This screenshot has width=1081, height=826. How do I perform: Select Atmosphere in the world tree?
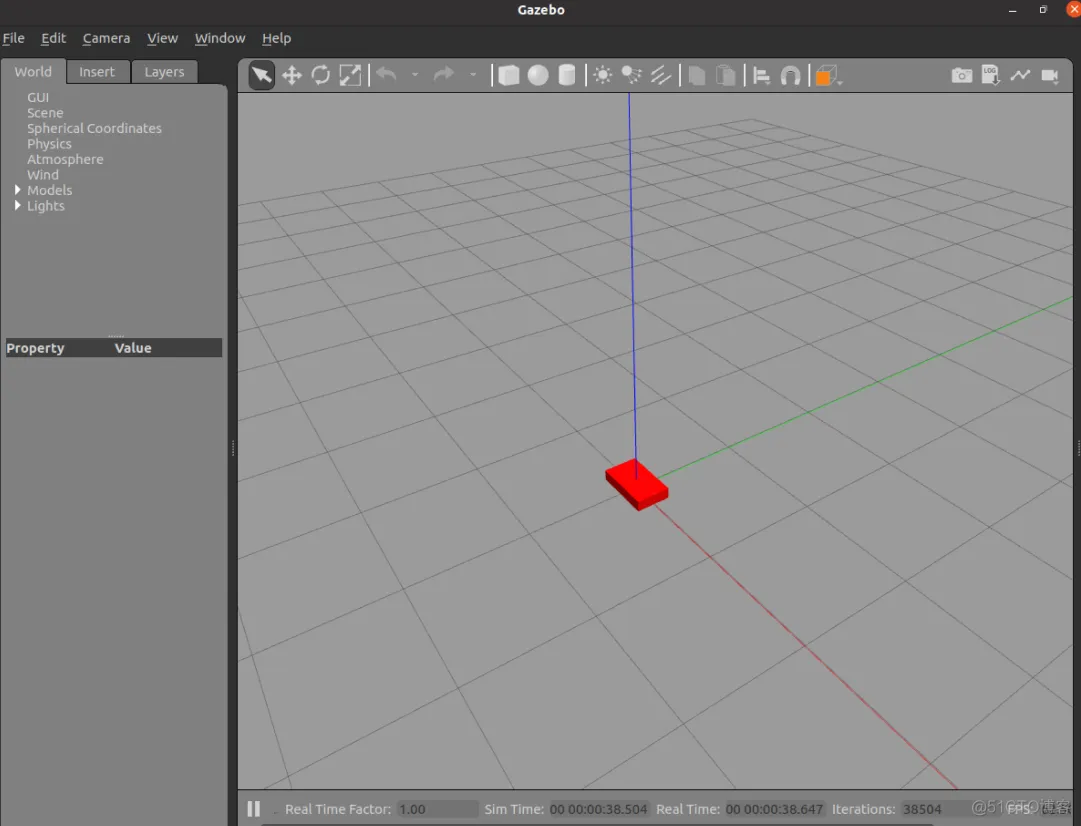click(65, 159)
